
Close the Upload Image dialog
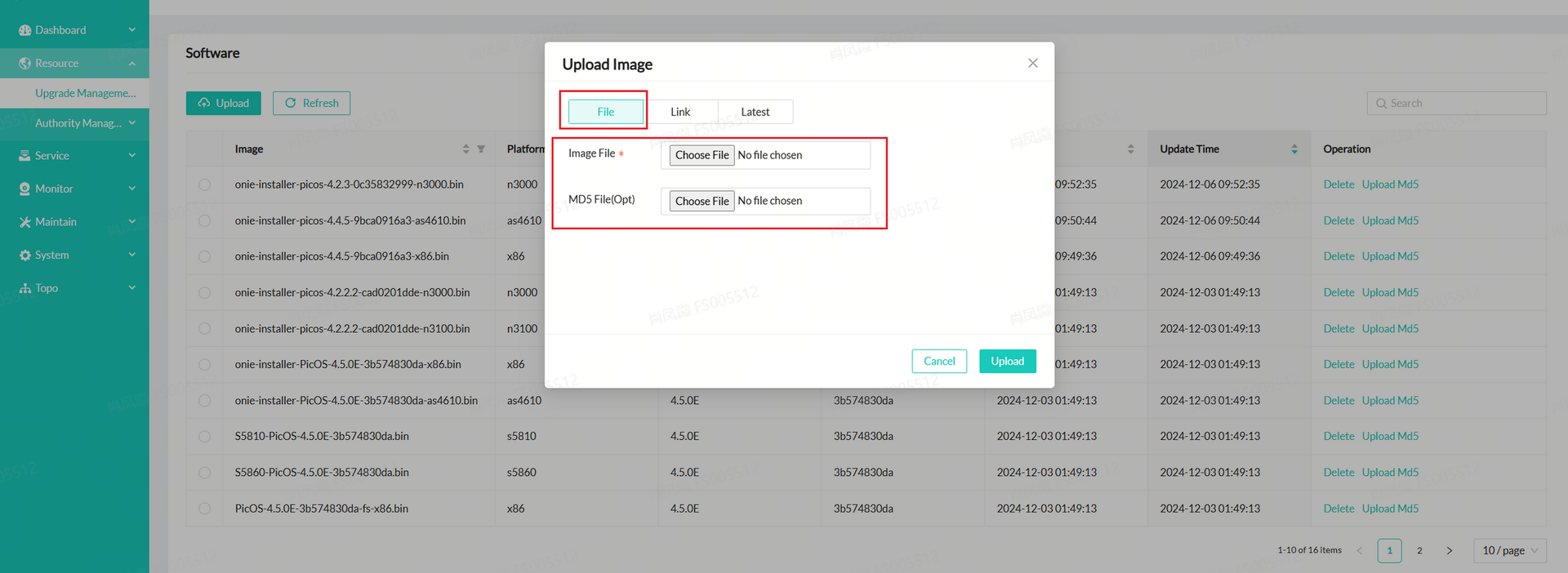point(1032,63)
